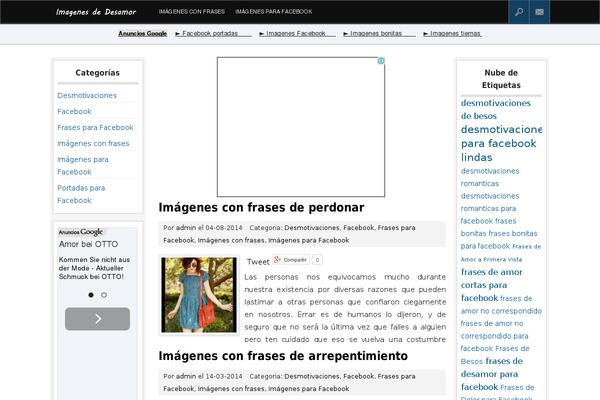Select the first filled dot in ad carousel
The height and width of the screenshot is (400, 600).
pos(91,295)
